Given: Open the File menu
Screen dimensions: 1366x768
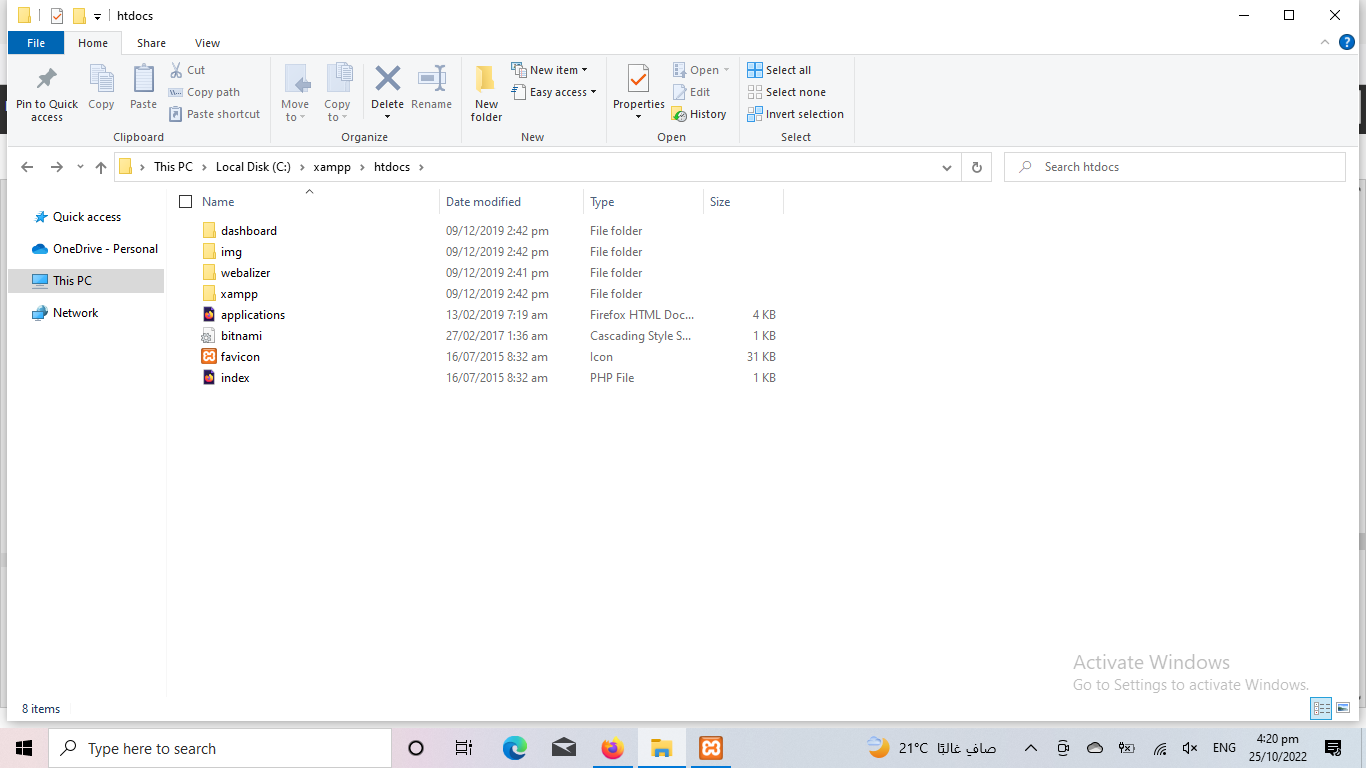Looking at the screenshot, I should coord(36,43).
